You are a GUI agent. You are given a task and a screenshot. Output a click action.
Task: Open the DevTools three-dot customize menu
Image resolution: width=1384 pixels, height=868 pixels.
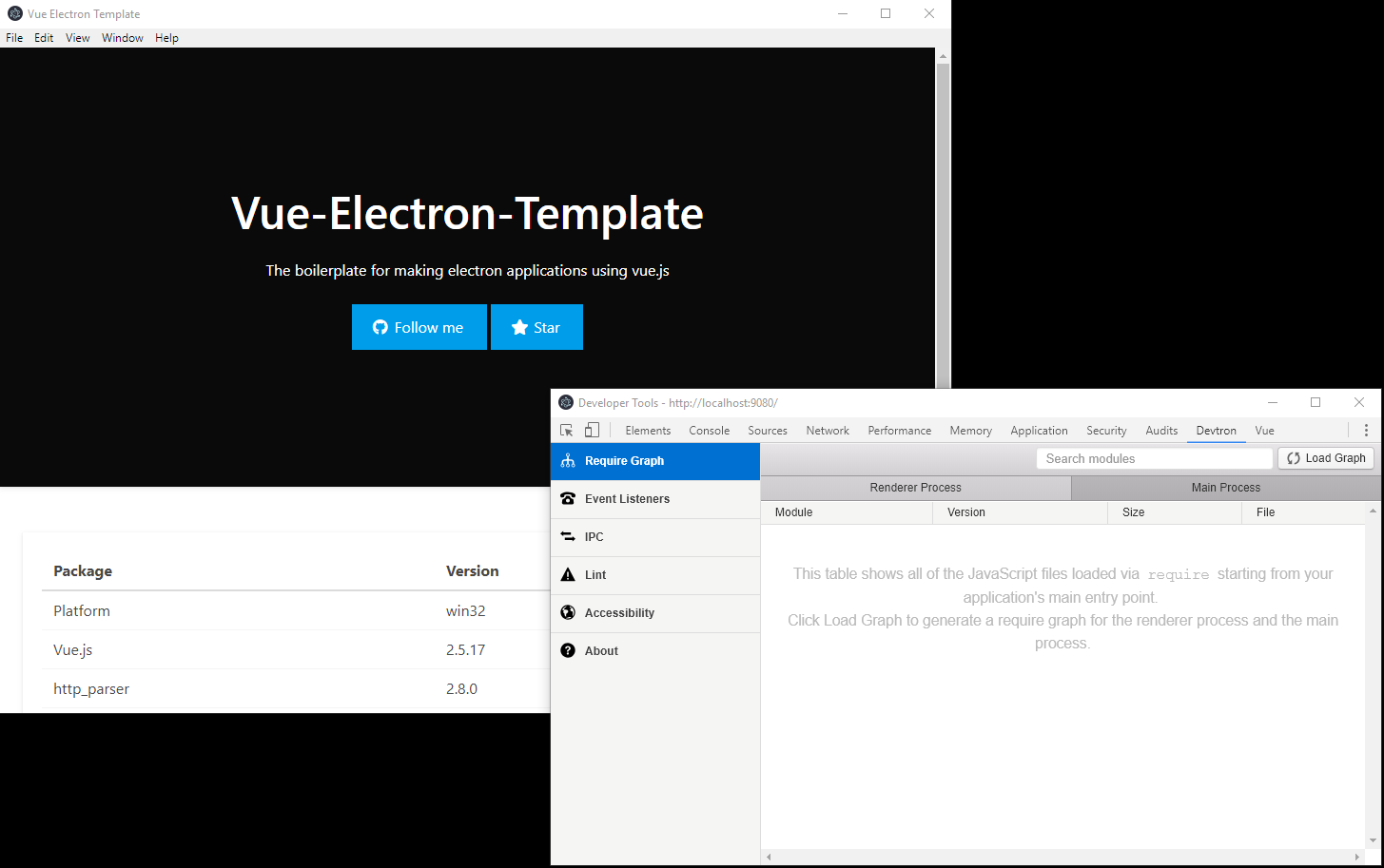(1366, 431)
